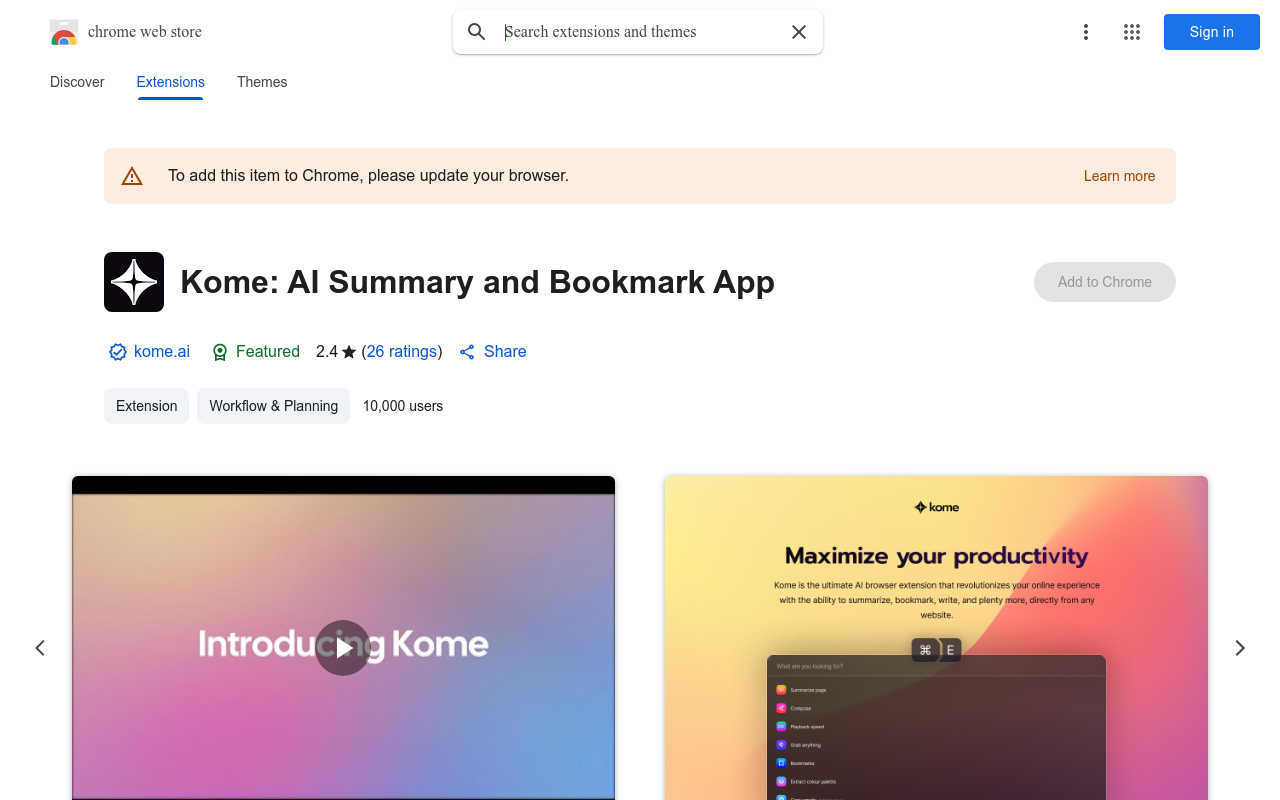Image resolution: width=1280 pixels, height=800 pixels.
Task: Go to the previous screenshot
Action: (40, 648)
